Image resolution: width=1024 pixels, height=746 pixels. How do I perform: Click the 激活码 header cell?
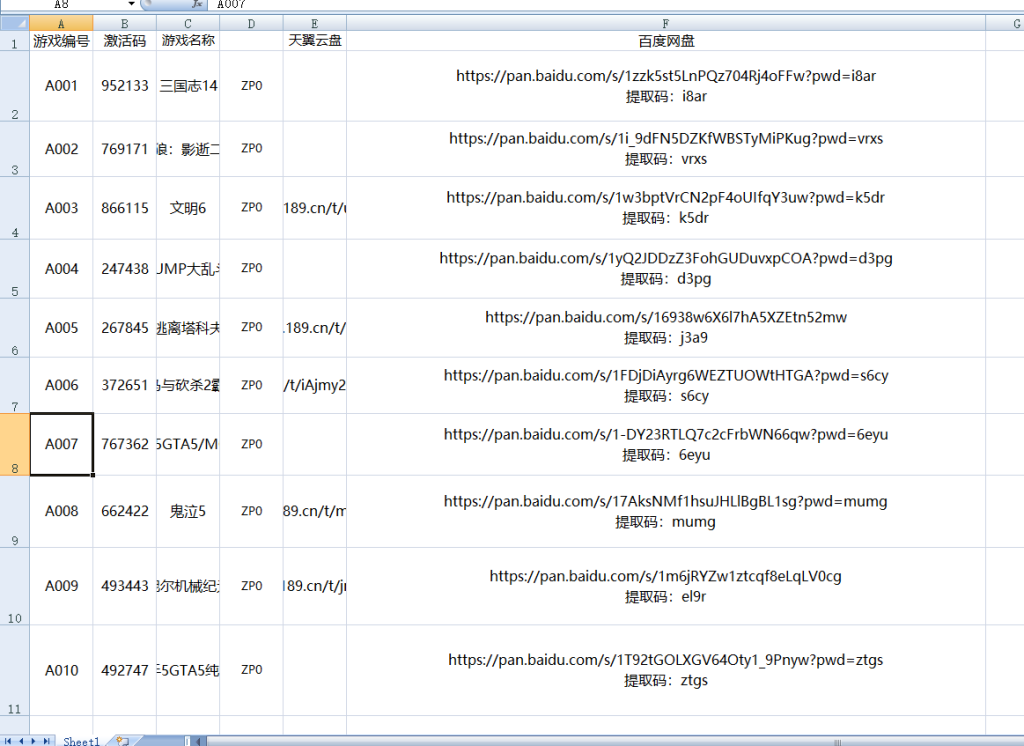click(125, 41)
